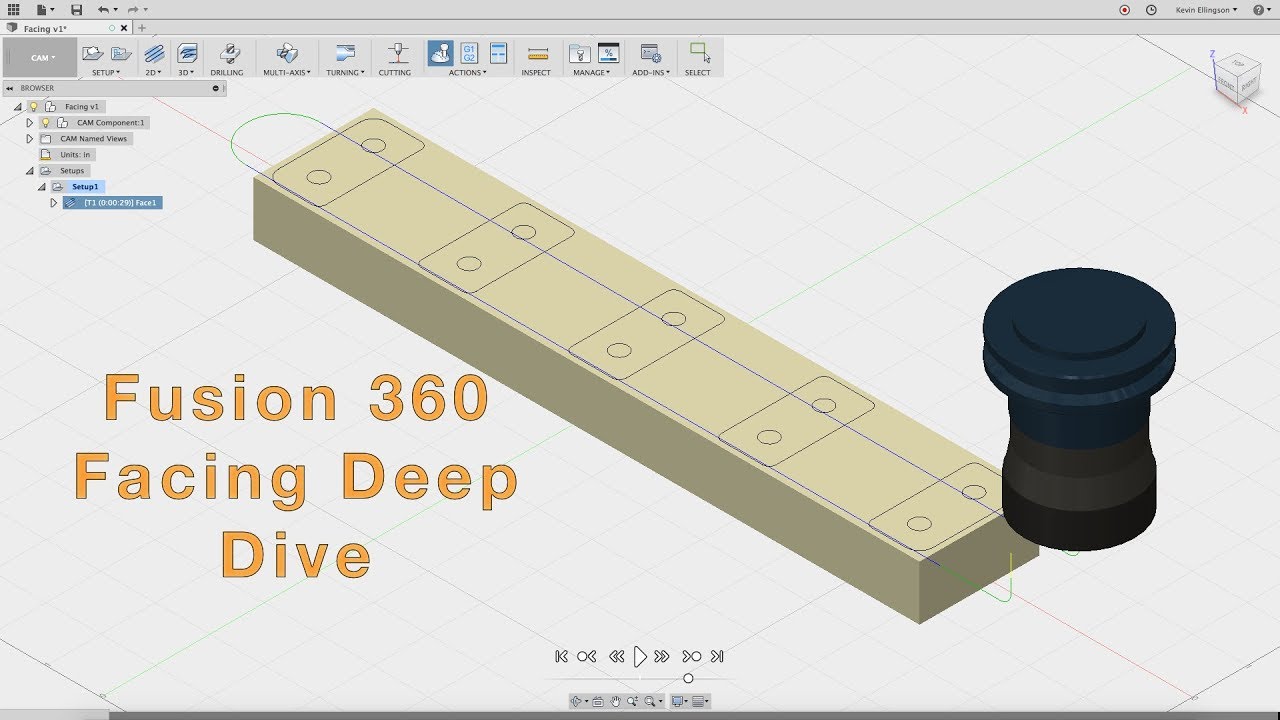Redo the last undone action
This screenshot has width=1280, height=720.
(132, 9)
